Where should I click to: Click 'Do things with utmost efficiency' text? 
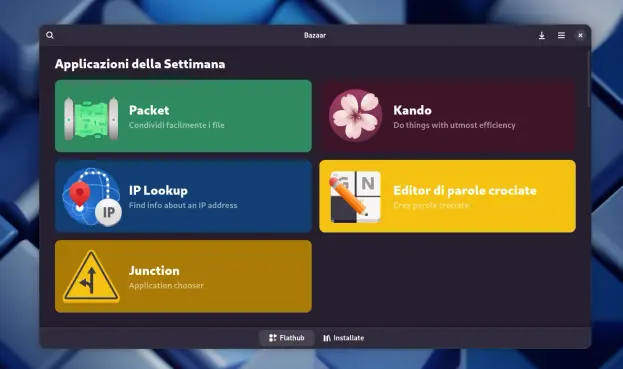click(x=454, y=125)
